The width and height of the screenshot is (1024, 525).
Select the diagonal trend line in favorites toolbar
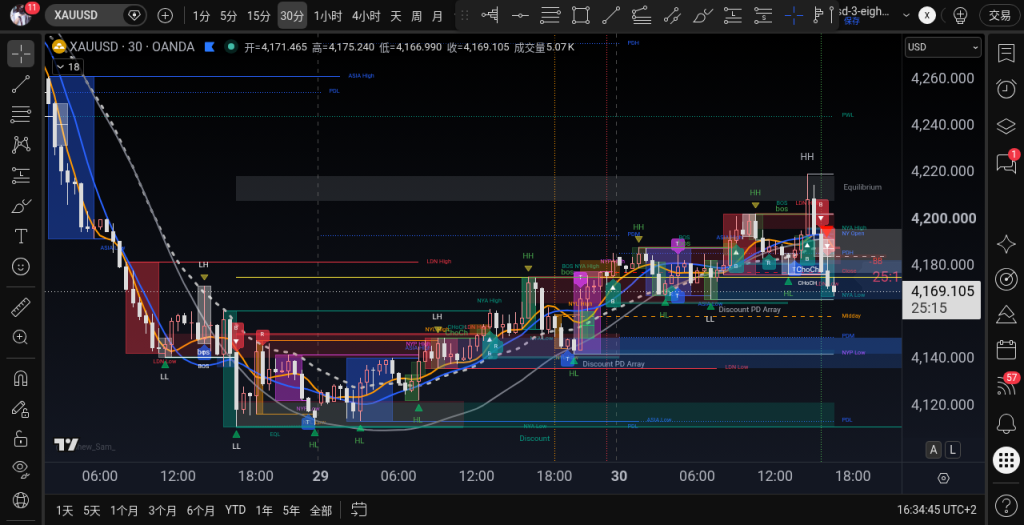tap(611, 15)
